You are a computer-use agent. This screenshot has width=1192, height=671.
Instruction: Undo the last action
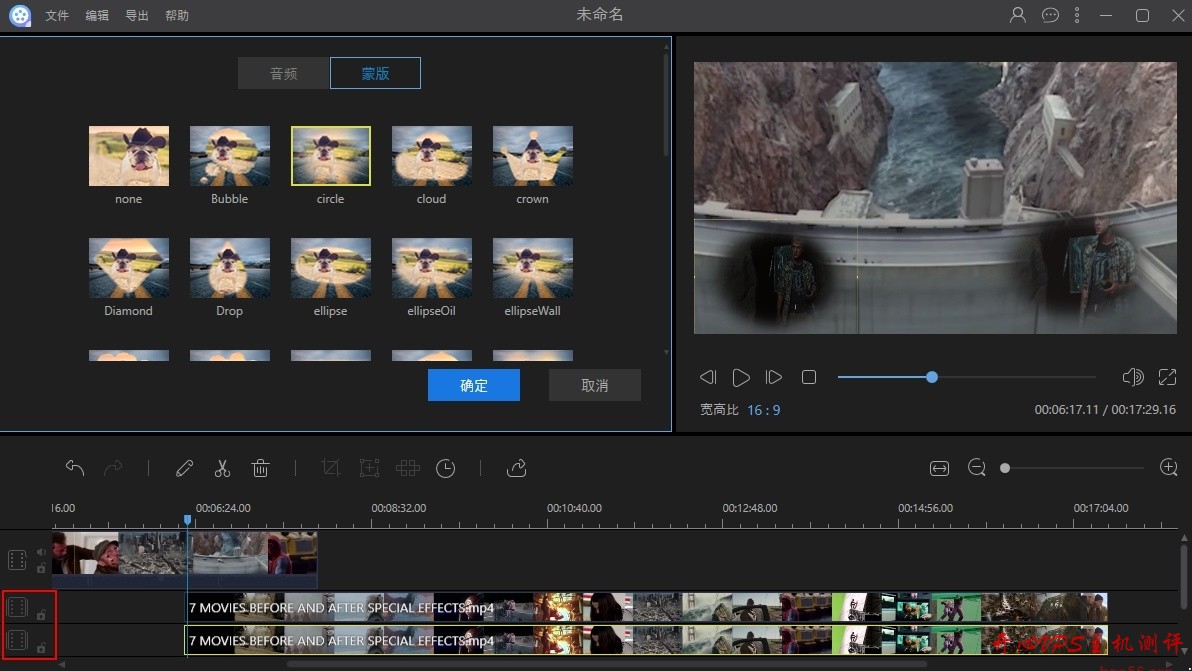[75, 468]
